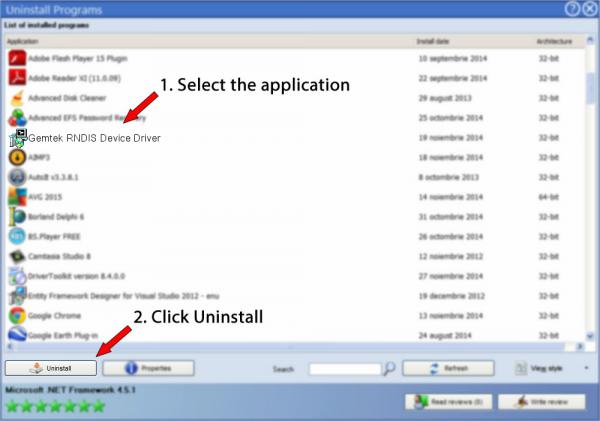Click into the Search input field
This screenshot has width=600, height=421.
pyautogui.click(x=345, y=369)
